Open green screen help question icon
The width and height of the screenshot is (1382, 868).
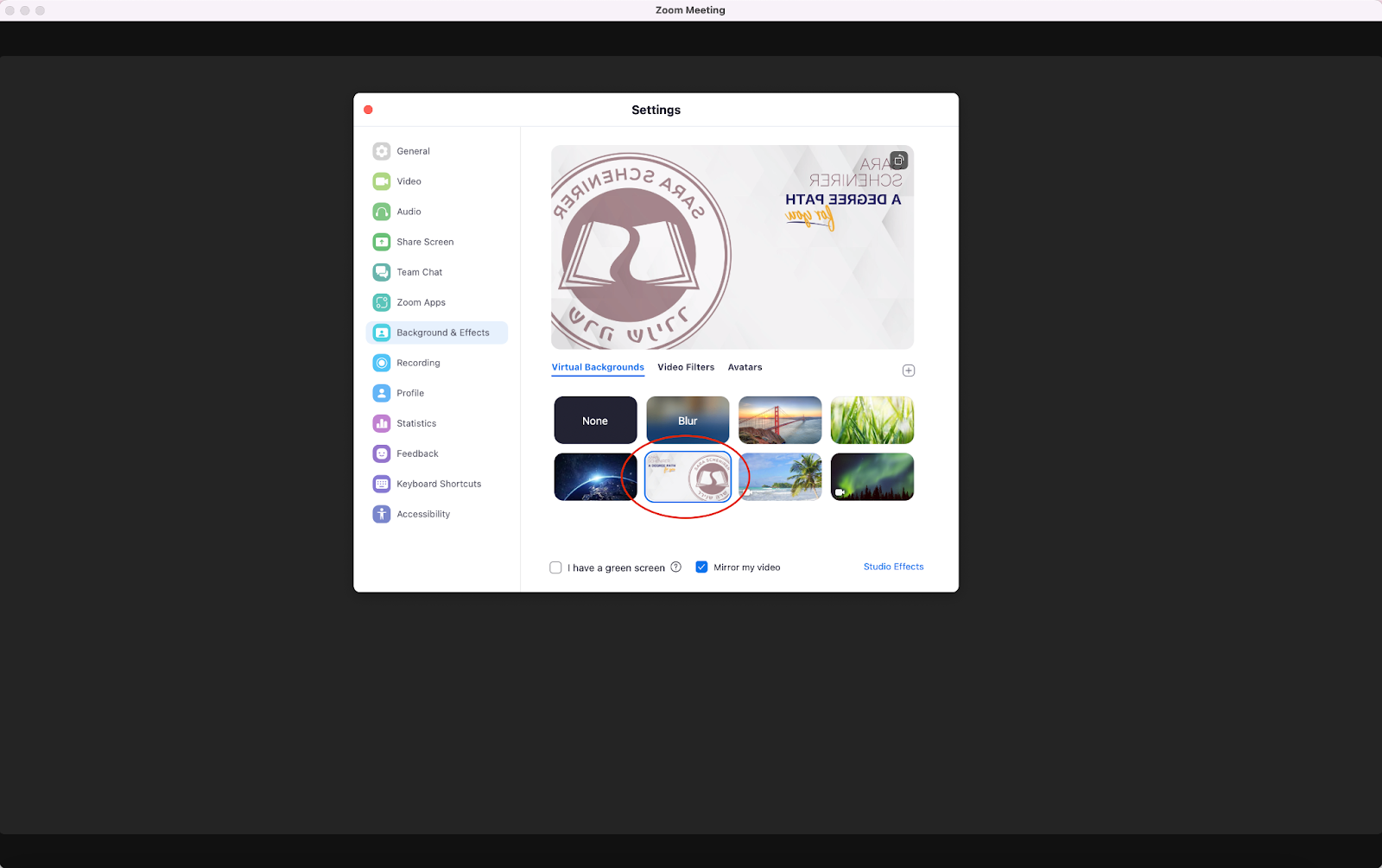(676, 567)
